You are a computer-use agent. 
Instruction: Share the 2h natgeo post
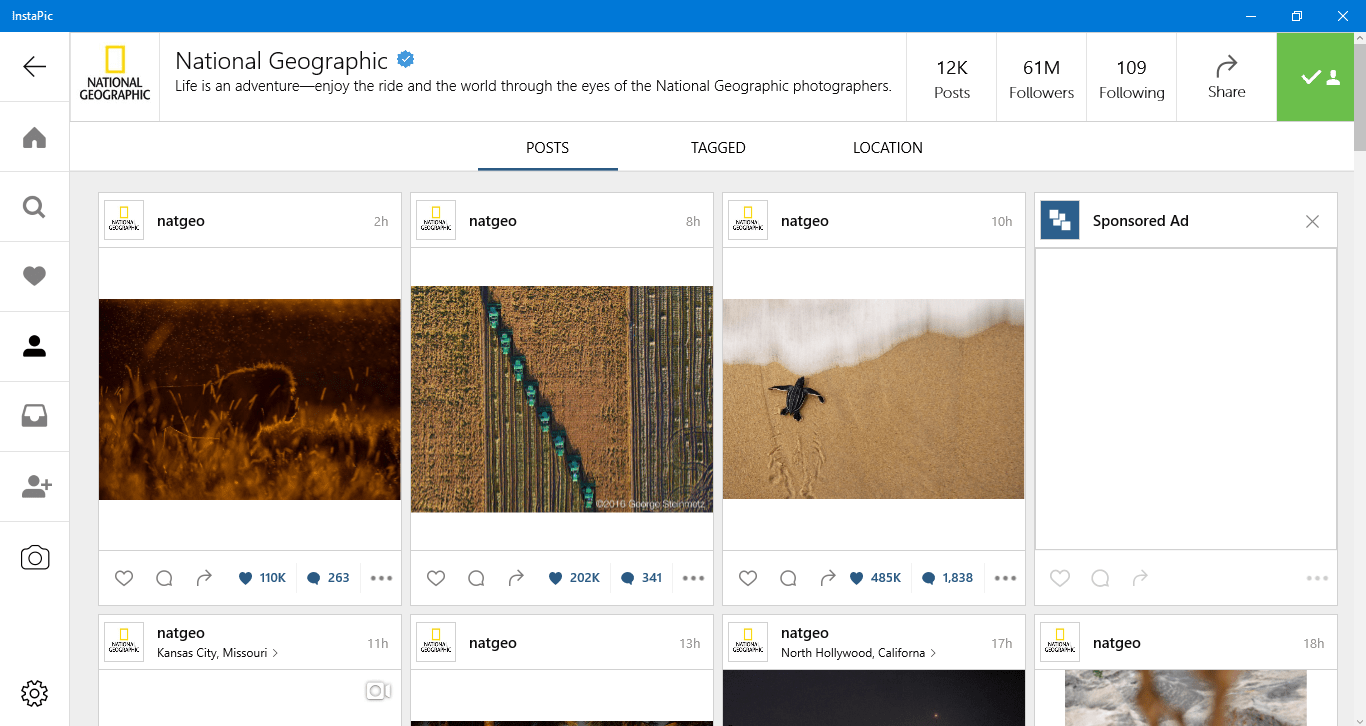click(x=204, y=578)
